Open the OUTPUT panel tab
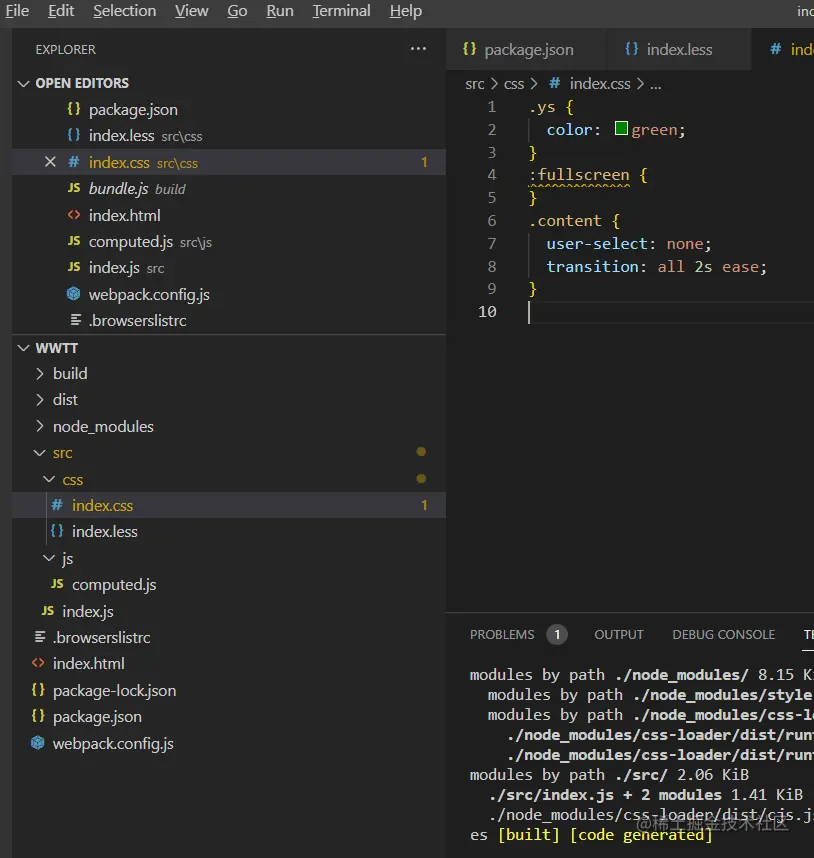The height and width of the screenshot is (858, 814). click(x=619, y=635)
